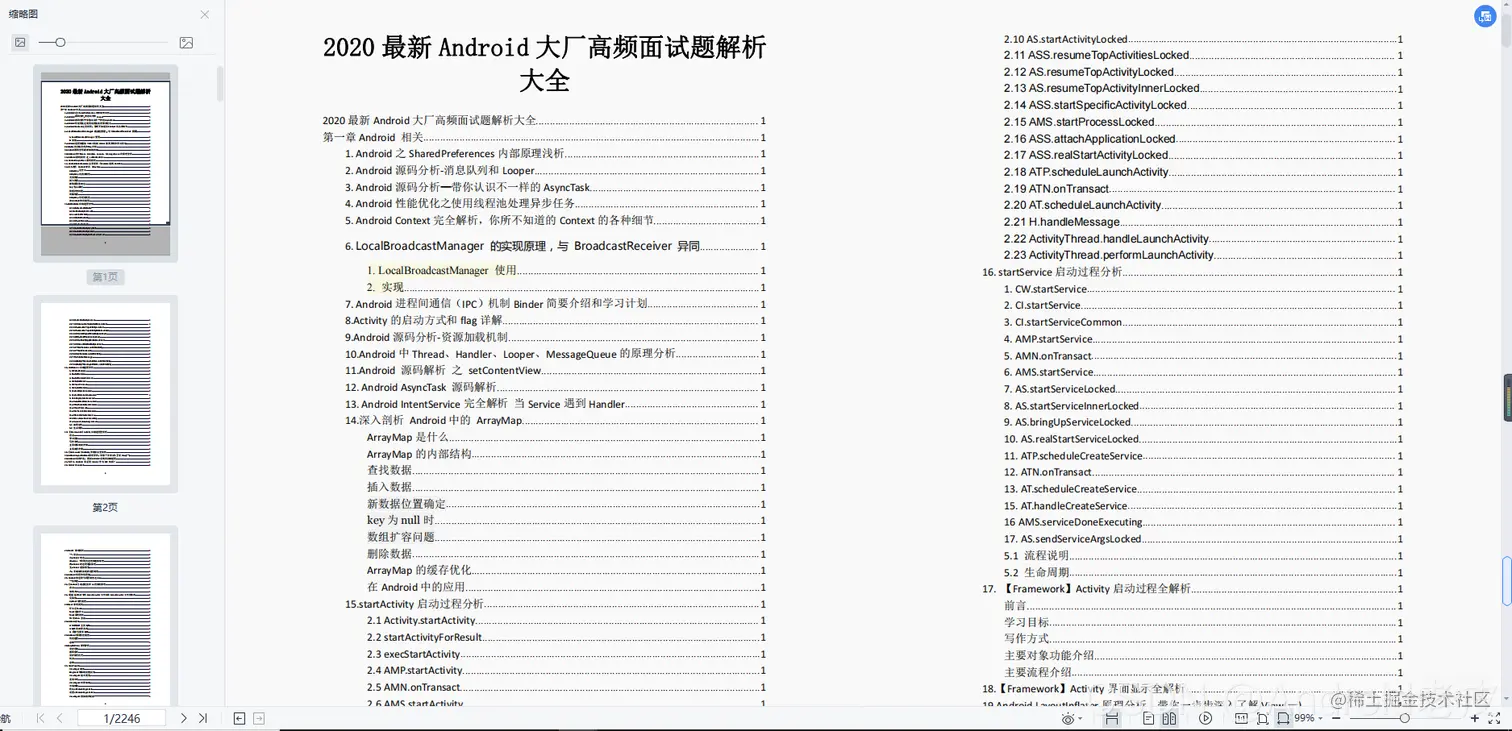The width and height of the screenshot is (1512, 731).
Task: Open entry '15.startActivity 启动过程分析'
Action: click(414, 604)
